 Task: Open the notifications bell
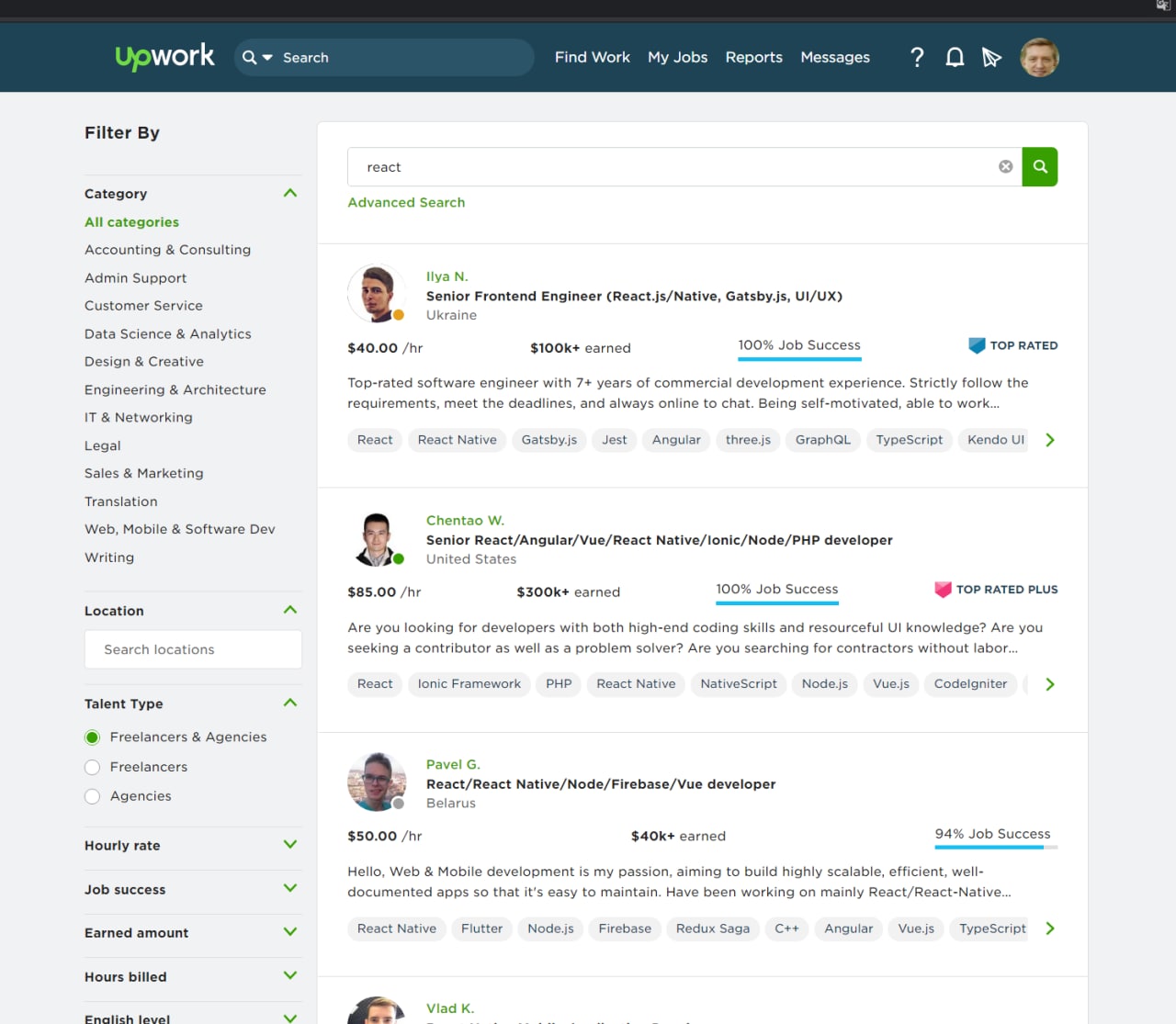tap(955, 58)
